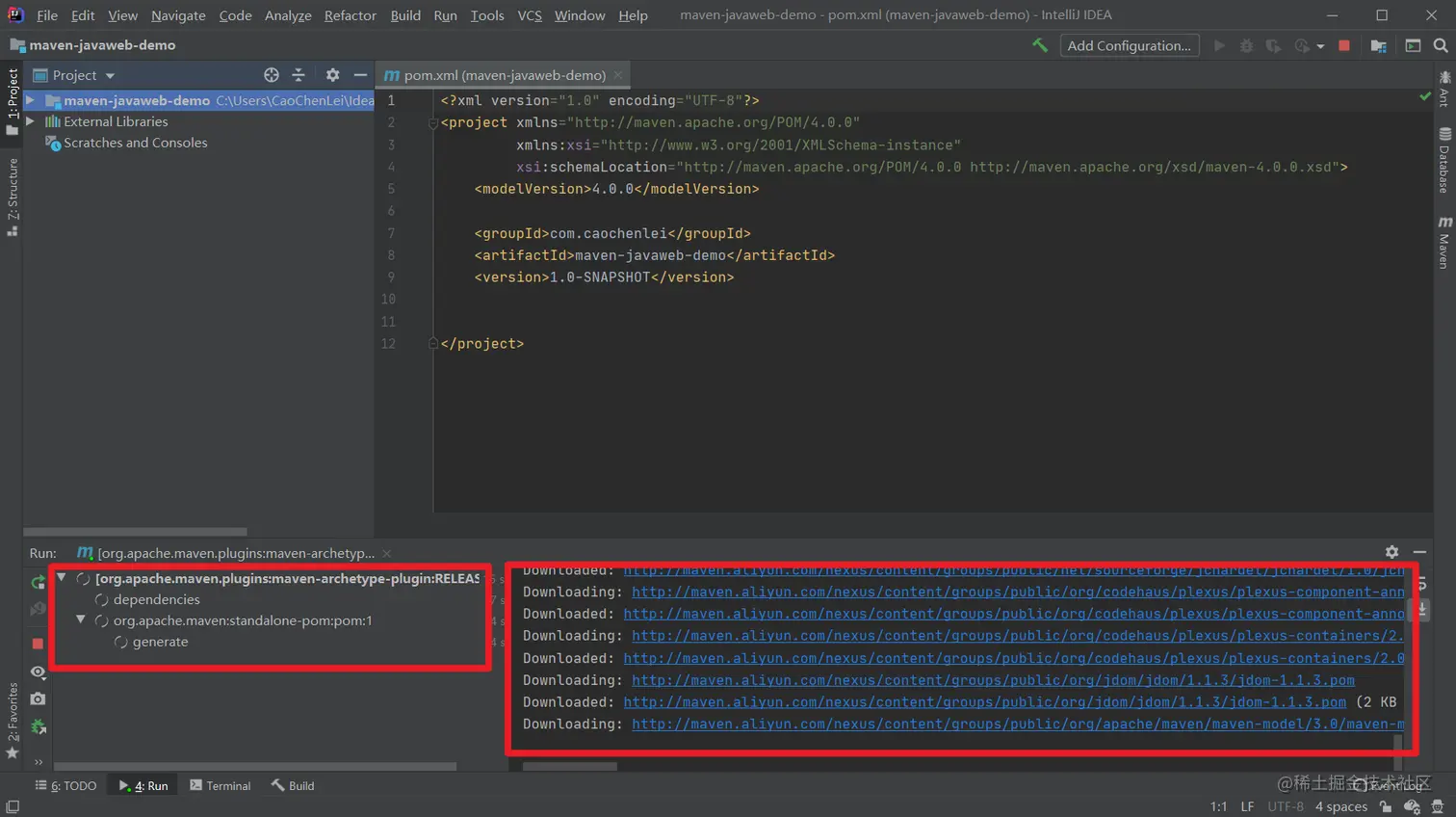This screenshot has height=817, width=1456.
Task: Open Database tool window
Action: tap(1444, 160)
